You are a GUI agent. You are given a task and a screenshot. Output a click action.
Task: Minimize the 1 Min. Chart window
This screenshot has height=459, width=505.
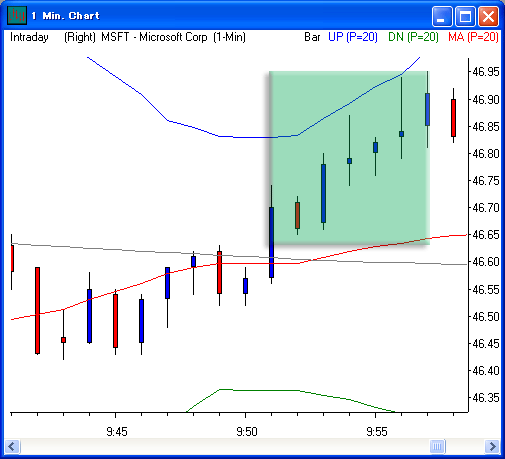(442, 16)
